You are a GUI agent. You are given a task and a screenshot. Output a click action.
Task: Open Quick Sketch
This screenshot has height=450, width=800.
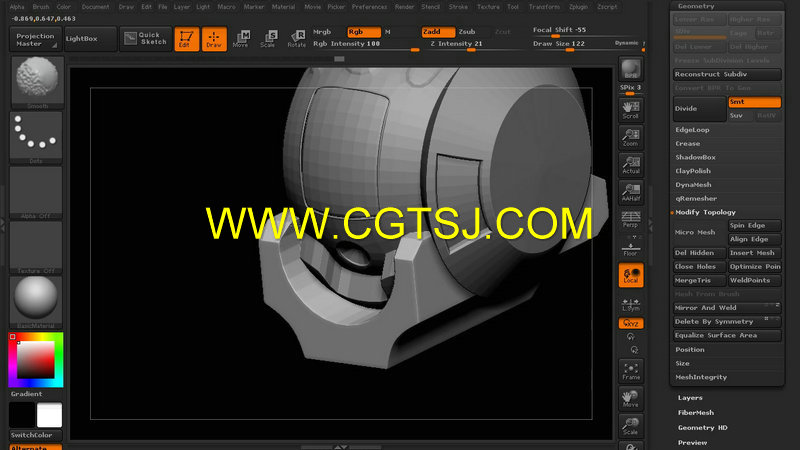[145, 39]
